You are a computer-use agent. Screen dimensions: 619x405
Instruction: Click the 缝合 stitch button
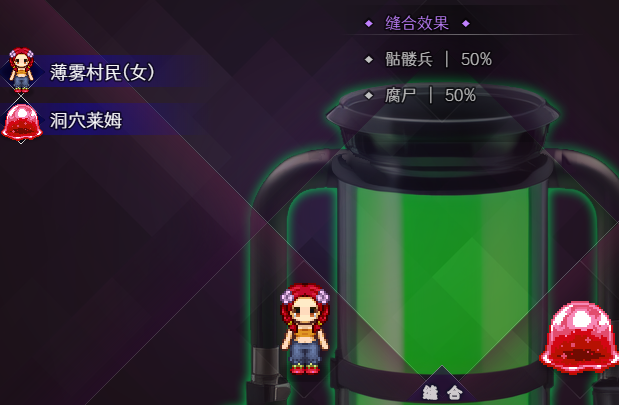coord(442,392)
